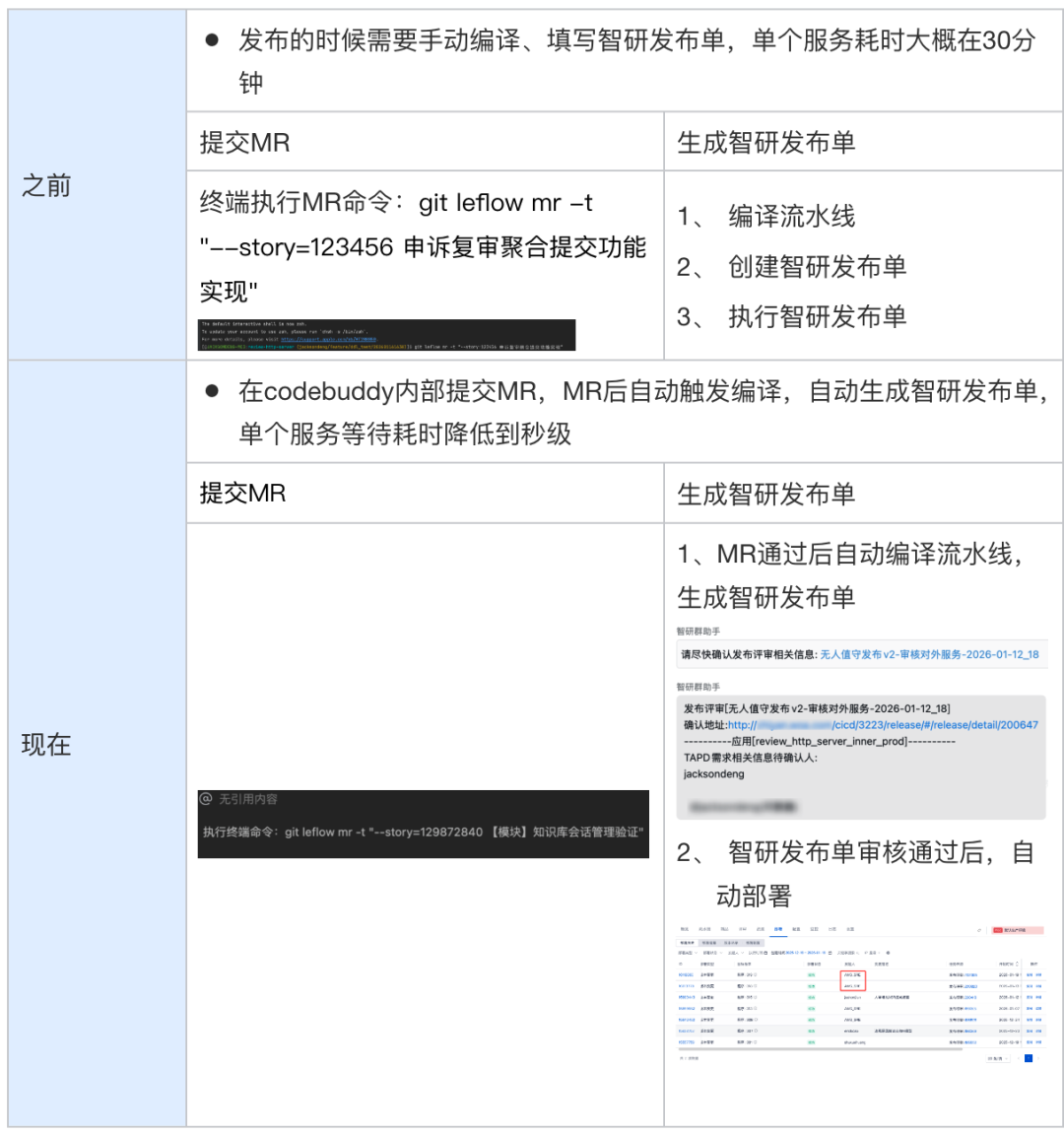This screenshot has width=1064, height=1134.
Task: Click the refresh icon in the release list toolbar
Action: point(978,929)
